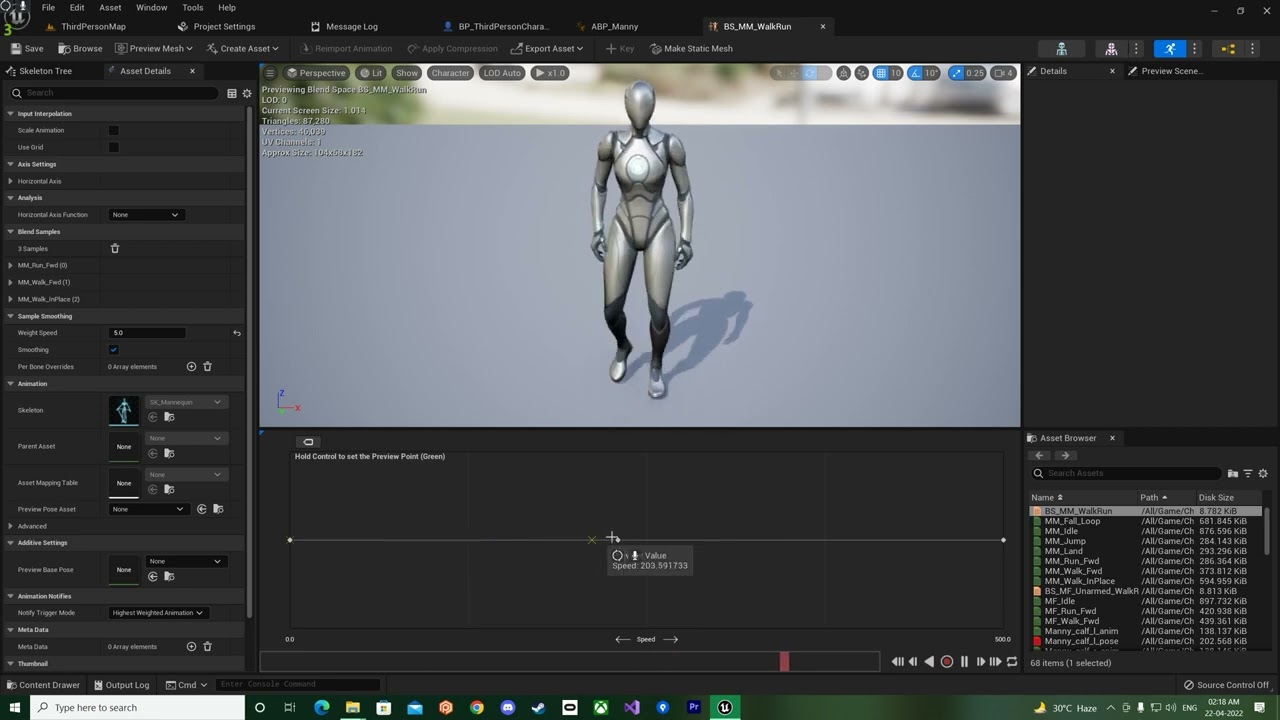This screenshot has height=720, width=1280.
Task: Step forward one frame
Action: coord(980,662)
